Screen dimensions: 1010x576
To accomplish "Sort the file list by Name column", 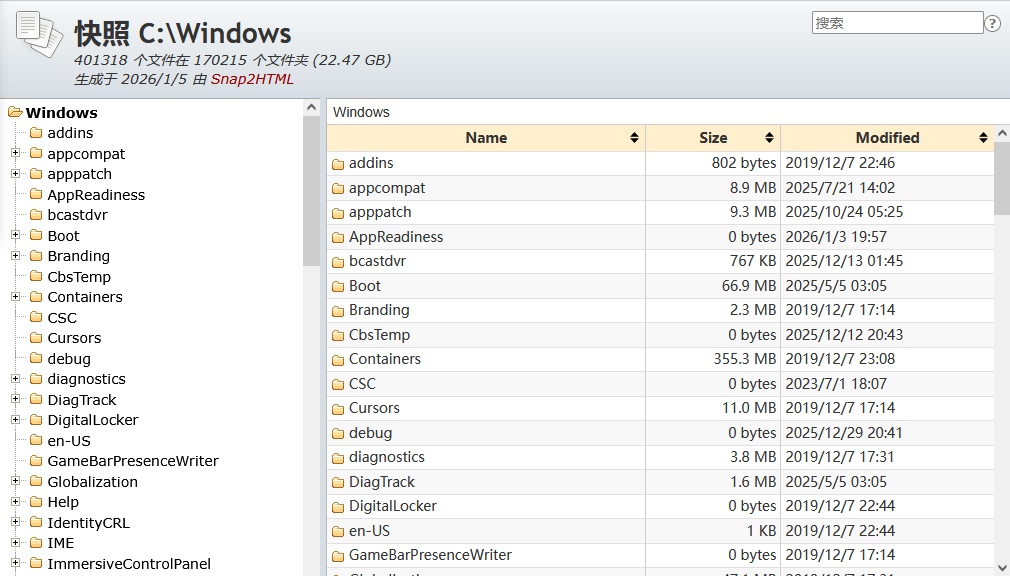I will (486, 138).
